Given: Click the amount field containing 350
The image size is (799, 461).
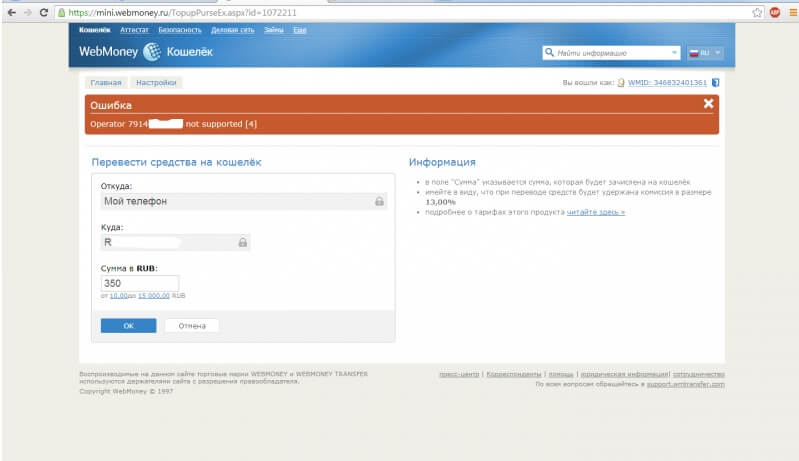Looking at the screenshot, I should (x=140, y=283).
